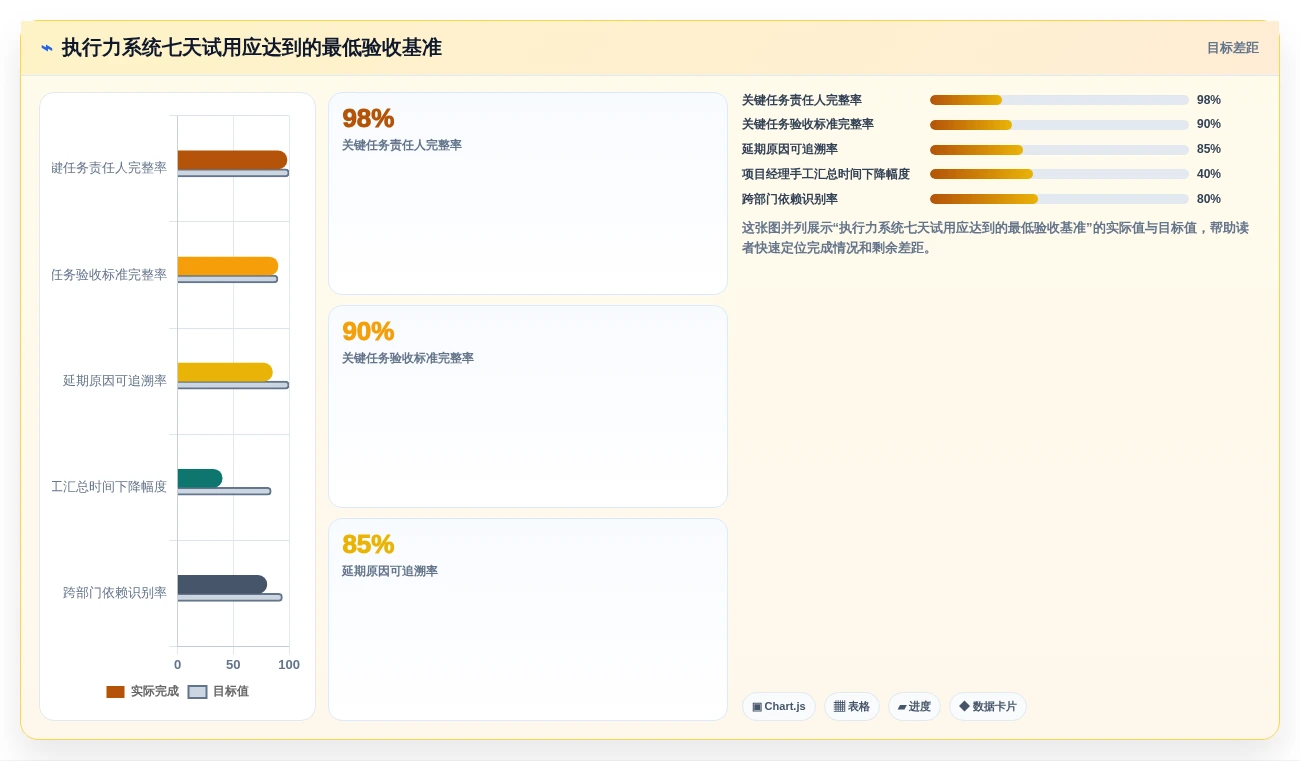Open the 90% 关键任务验收标准完整率 card
Viewport: 1300px width, 761px height.
tap(528, 406)
